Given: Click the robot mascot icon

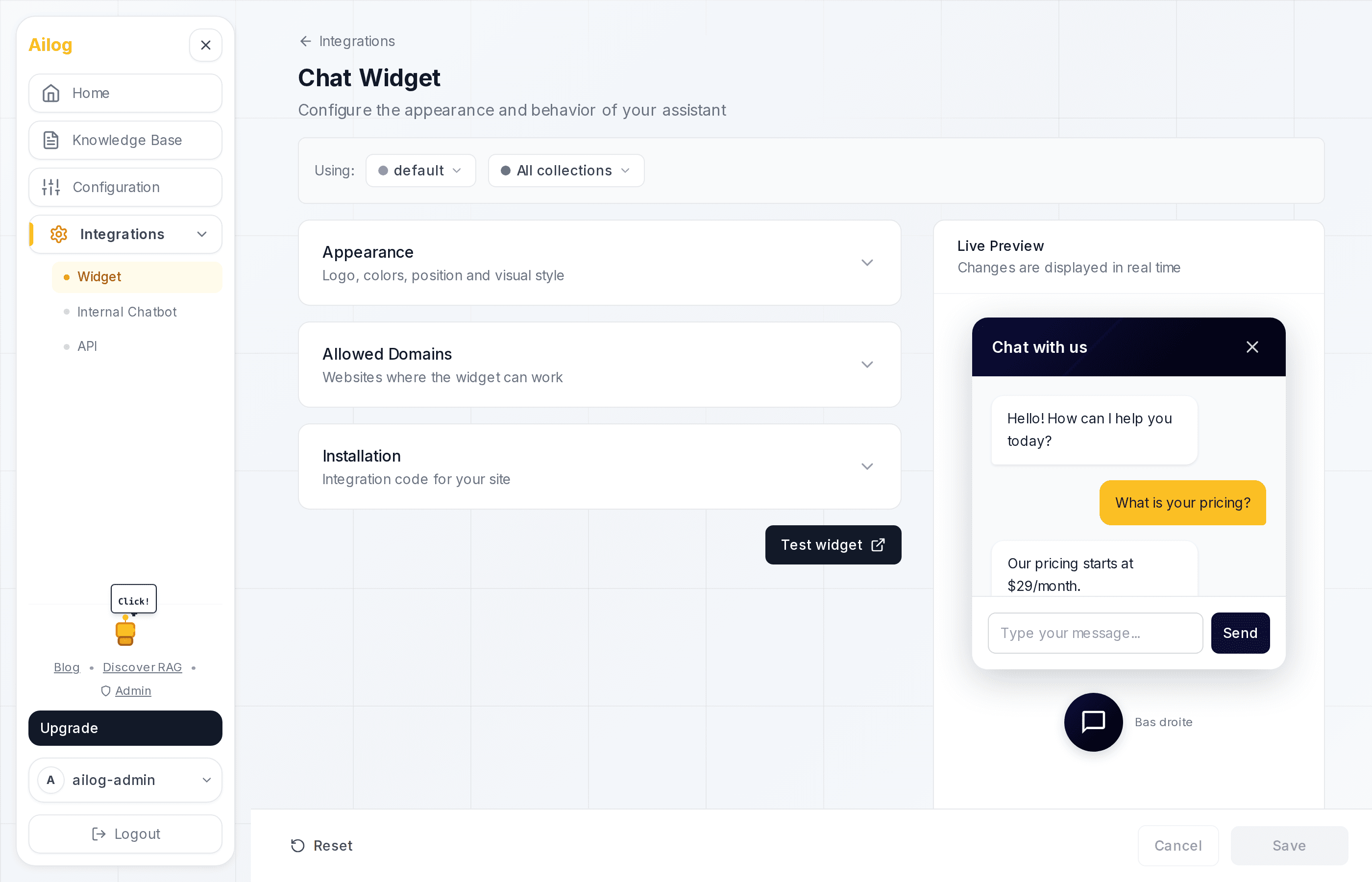Looking at the screenshot, I should (125, 631).
